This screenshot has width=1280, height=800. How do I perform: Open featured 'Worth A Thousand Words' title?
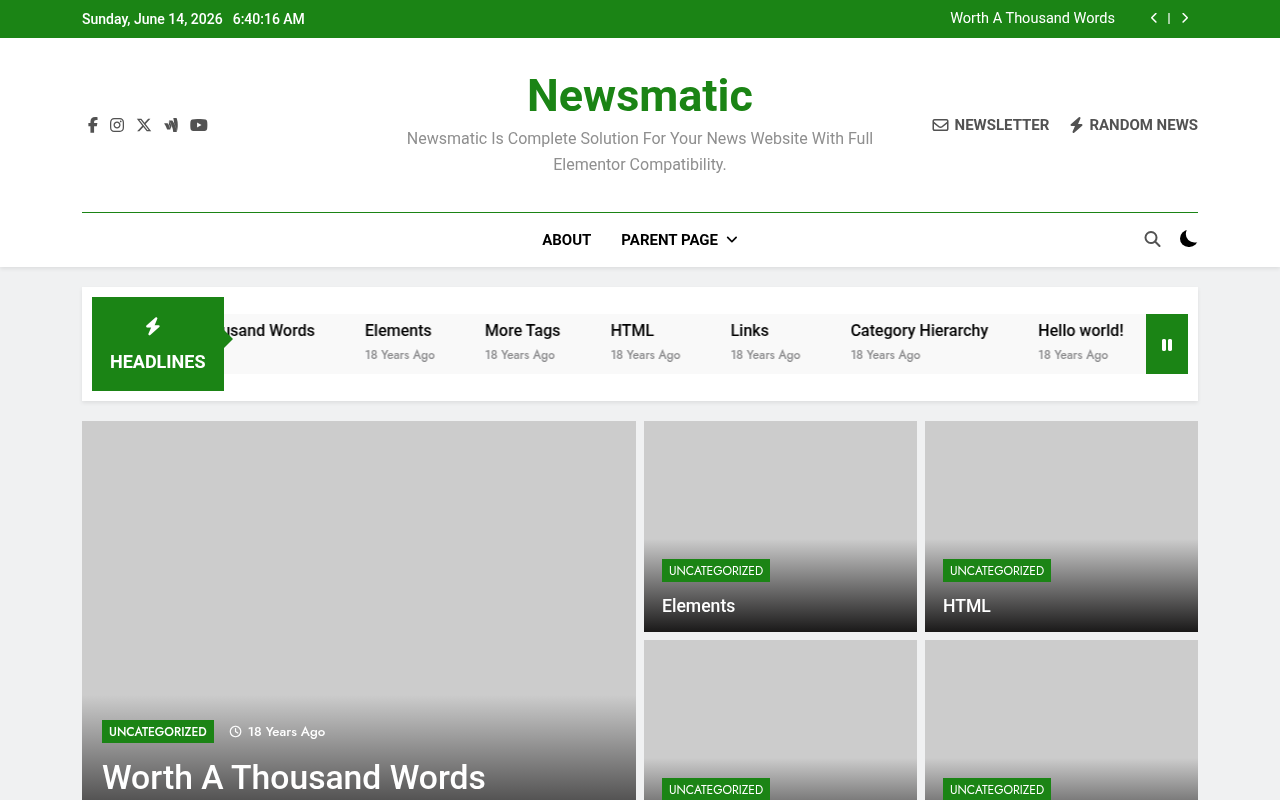click(294, 777)
